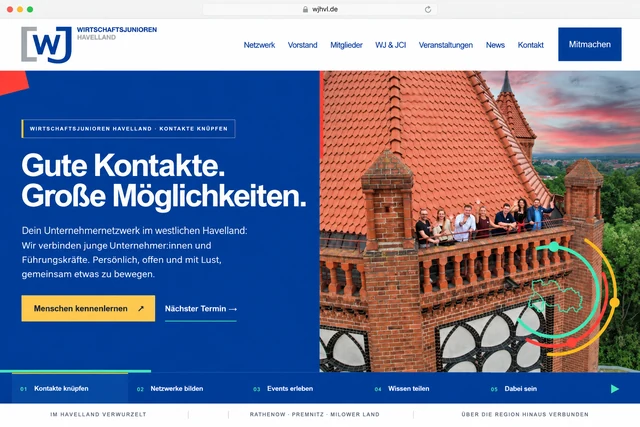Screen dimensions: 640x427
Task: Open the Netzwerk menu item
Action: pyautogui.click(x=259, y=45)
